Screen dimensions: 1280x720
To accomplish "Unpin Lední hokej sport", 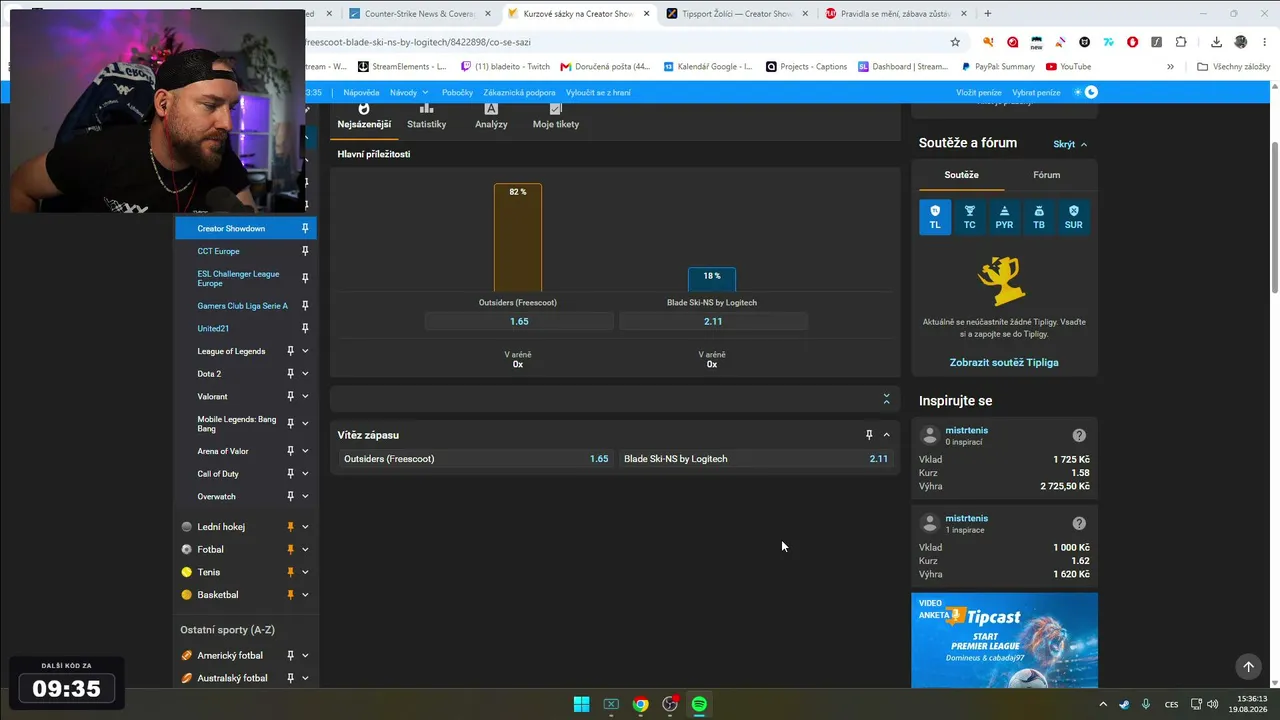I will tap(291, 527).
